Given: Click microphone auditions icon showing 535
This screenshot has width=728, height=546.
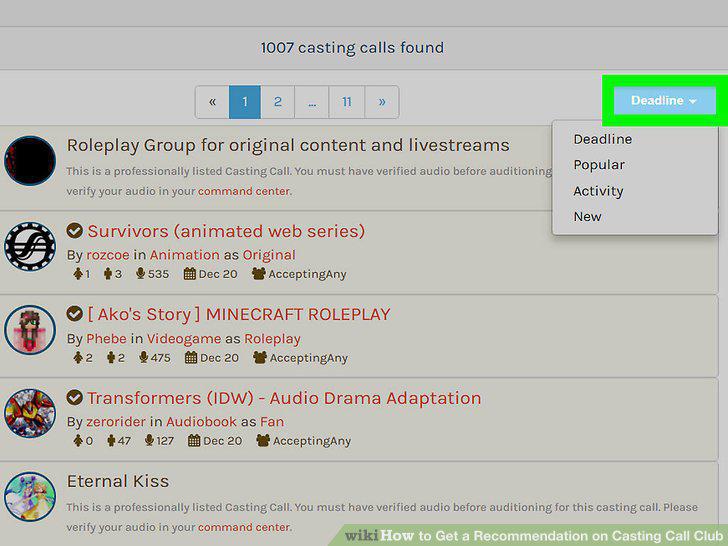Looking at the screenshot, I should 140,273.
